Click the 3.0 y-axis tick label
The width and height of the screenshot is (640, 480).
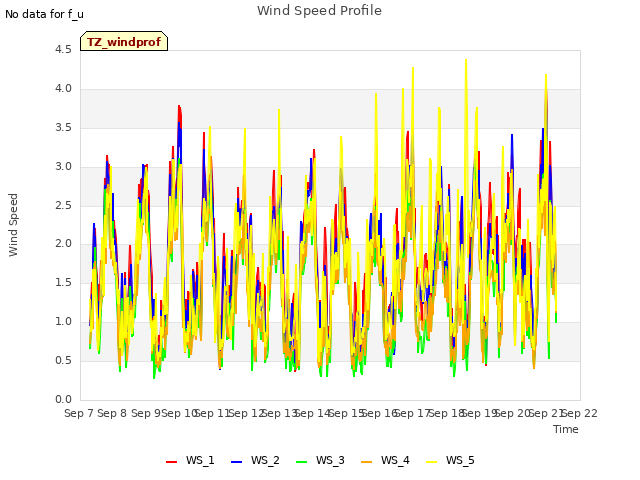tap(63, 167)
